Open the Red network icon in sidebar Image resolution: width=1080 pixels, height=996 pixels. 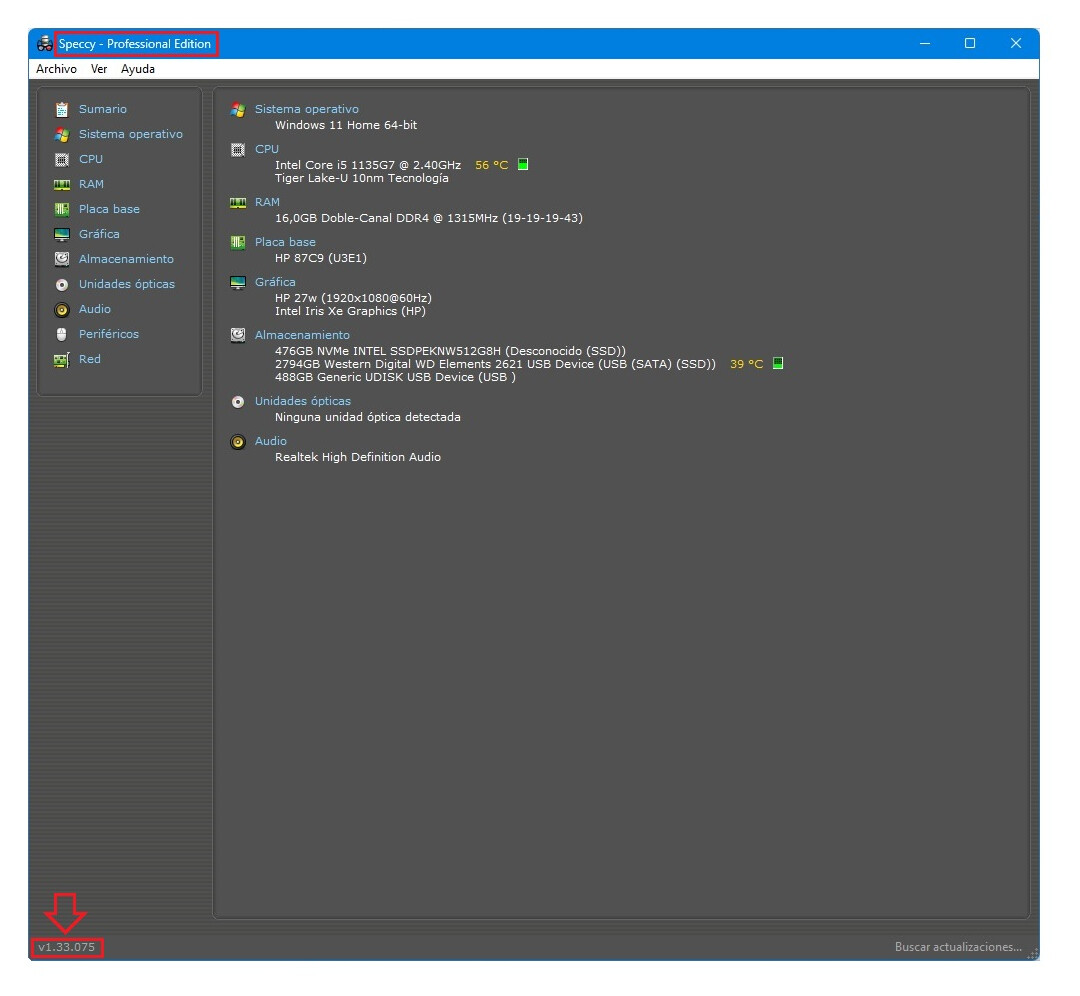(x=61, y=360)
